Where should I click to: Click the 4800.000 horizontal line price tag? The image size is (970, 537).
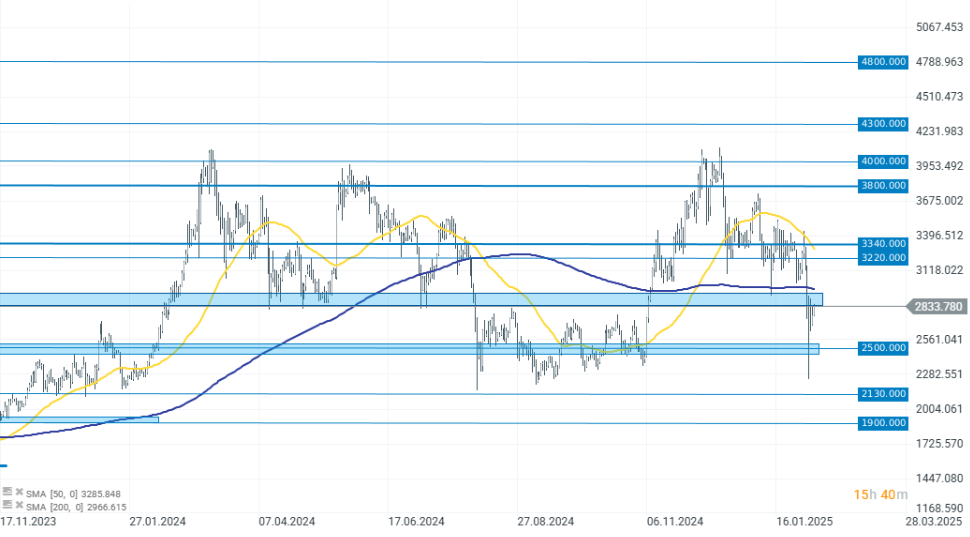pyautogui.click(x=883, y=62)
